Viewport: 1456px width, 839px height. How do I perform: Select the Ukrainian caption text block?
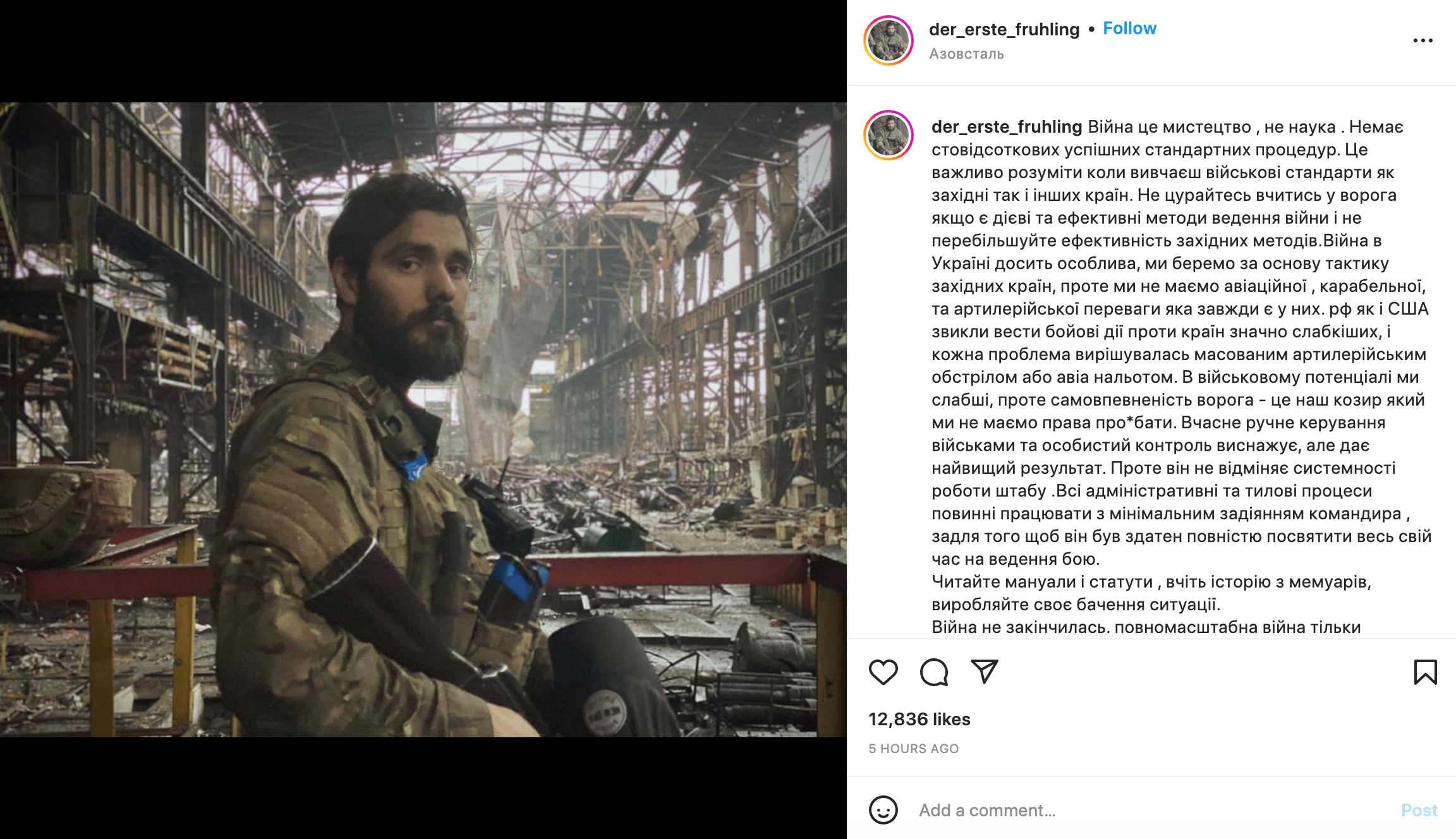1182,377
